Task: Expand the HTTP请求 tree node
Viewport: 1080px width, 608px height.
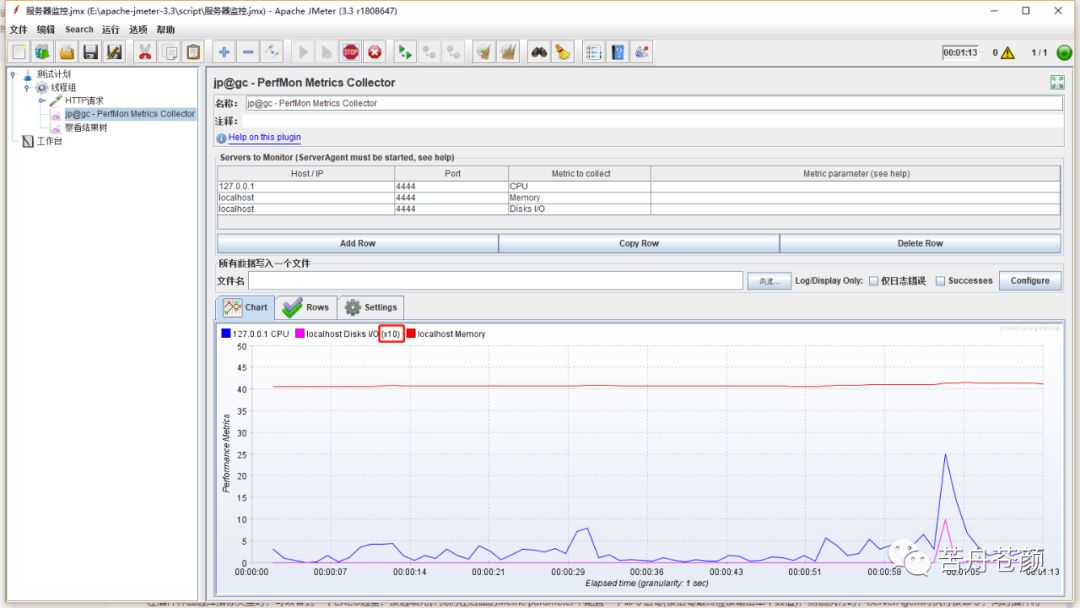Action: coord(42,101)
